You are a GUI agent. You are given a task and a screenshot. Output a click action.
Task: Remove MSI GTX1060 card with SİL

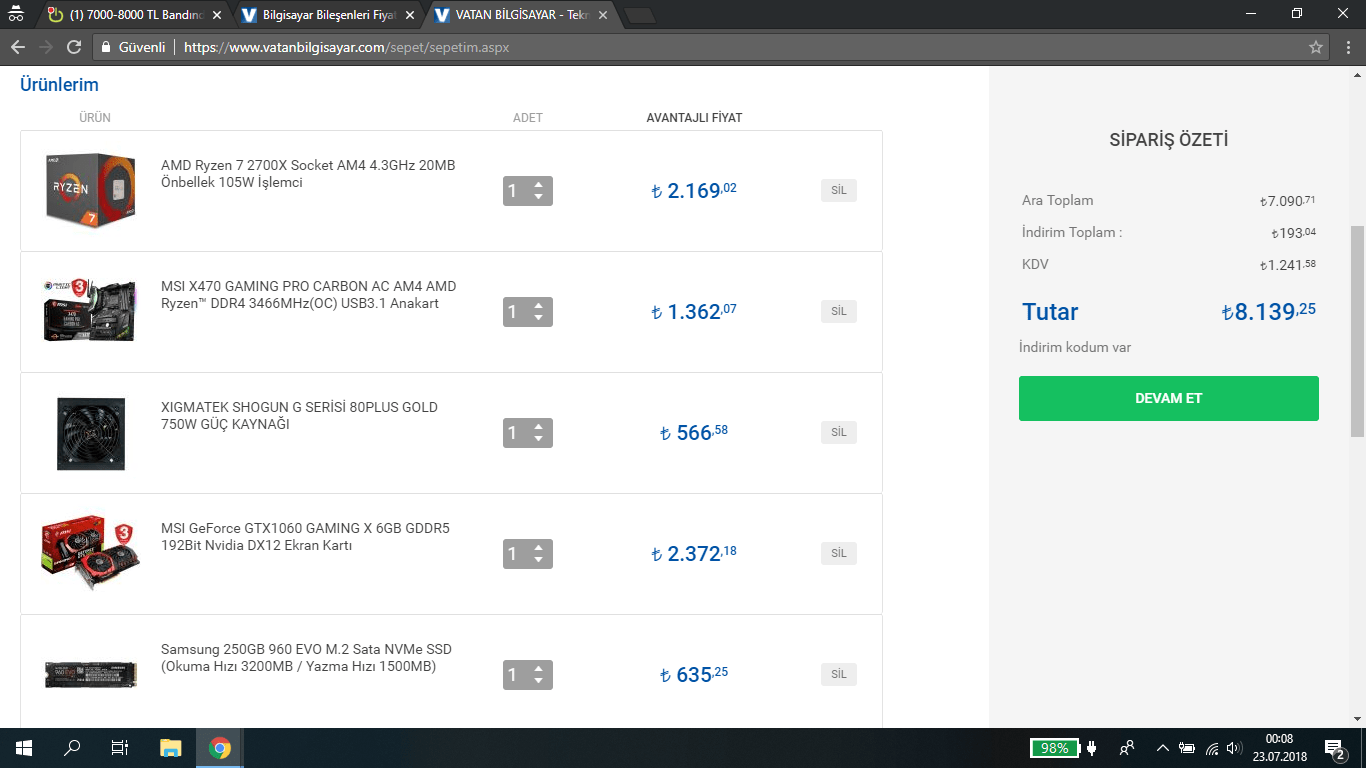[839, 553]
